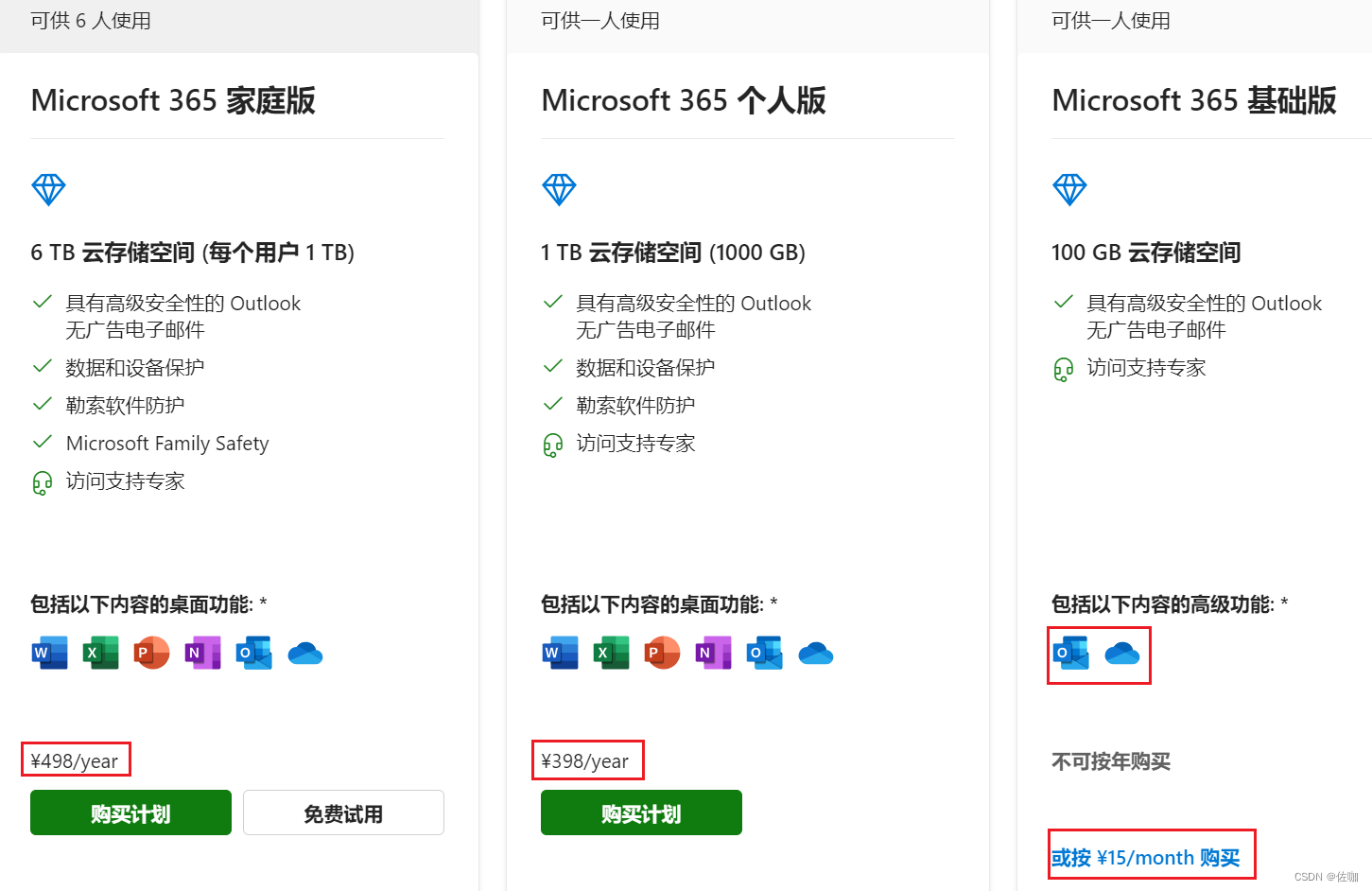Click the 购买计划 button for the Family plan
Screen dimensions: 1372x891
point(130,812)
